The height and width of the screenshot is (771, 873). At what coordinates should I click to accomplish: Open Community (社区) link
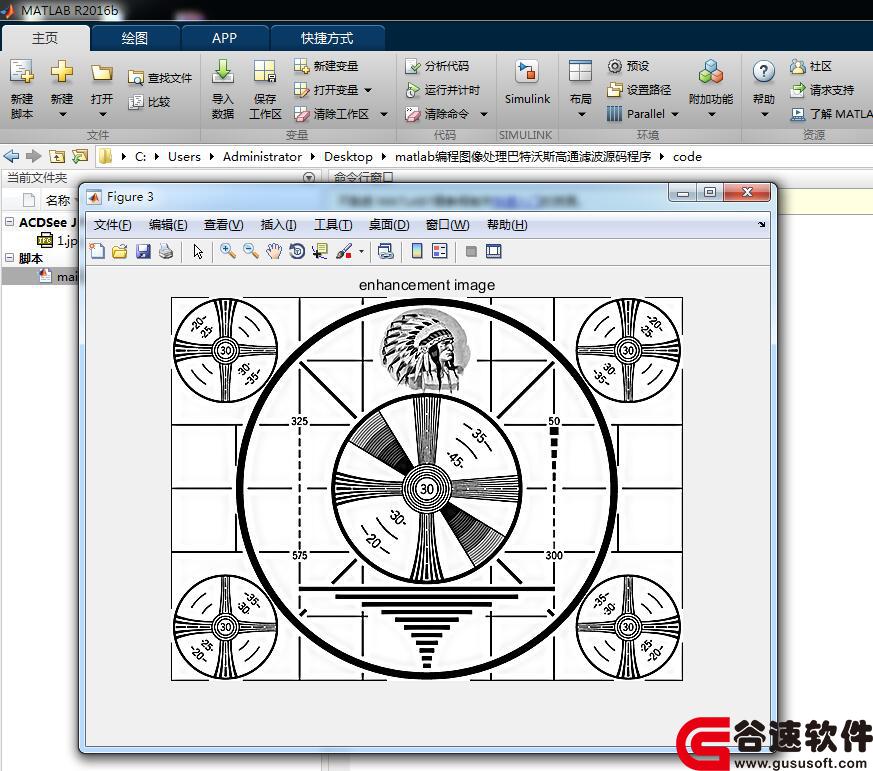pyautogui.click(x=811, y=66)
